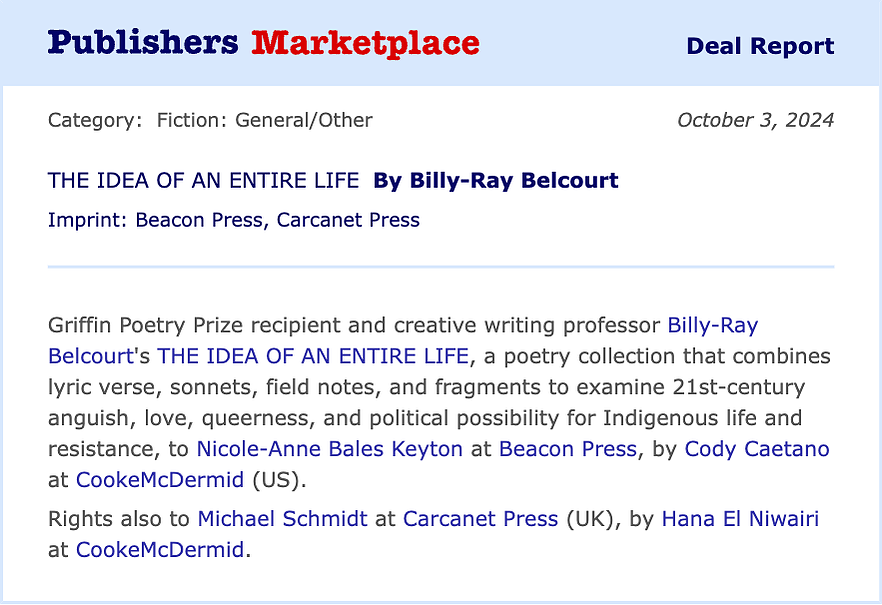The height and width of the screenshot is (605, 882).
Task: Click the Billy-Ray Belcourt link in paragraph
Action: [713, 326]
